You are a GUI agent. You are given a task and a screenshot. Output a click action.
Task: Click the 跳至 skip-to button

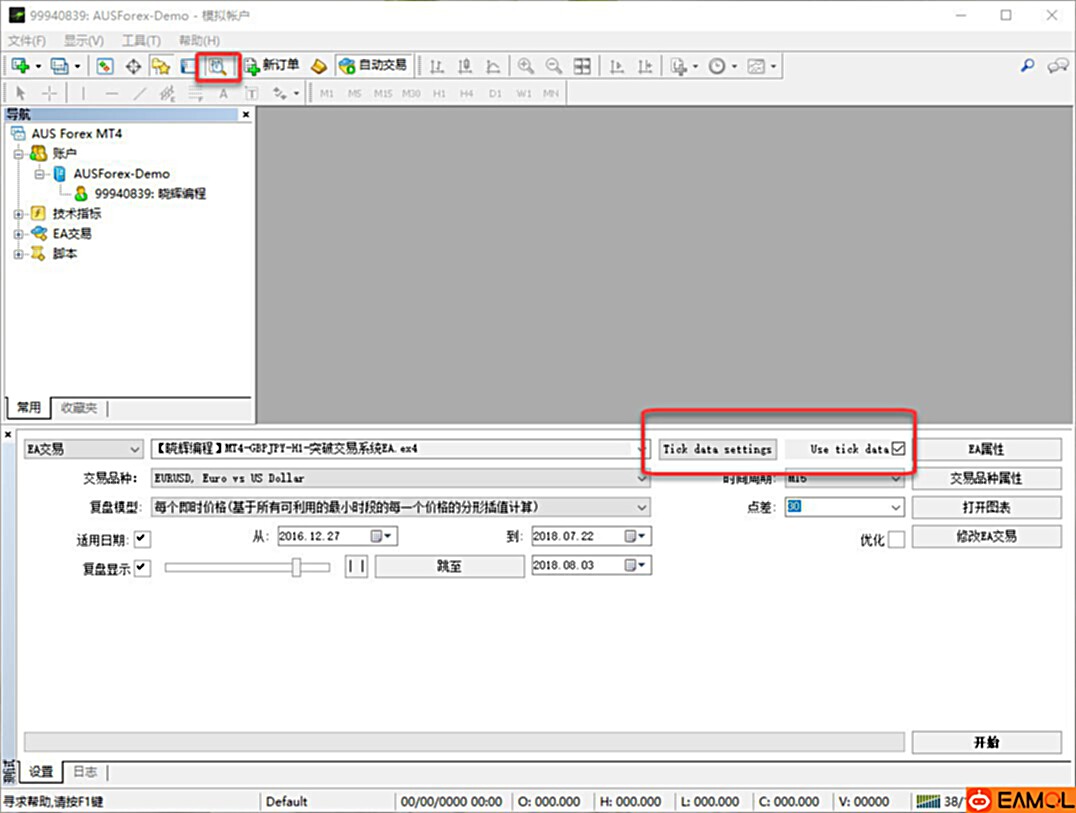click(449, 567)
